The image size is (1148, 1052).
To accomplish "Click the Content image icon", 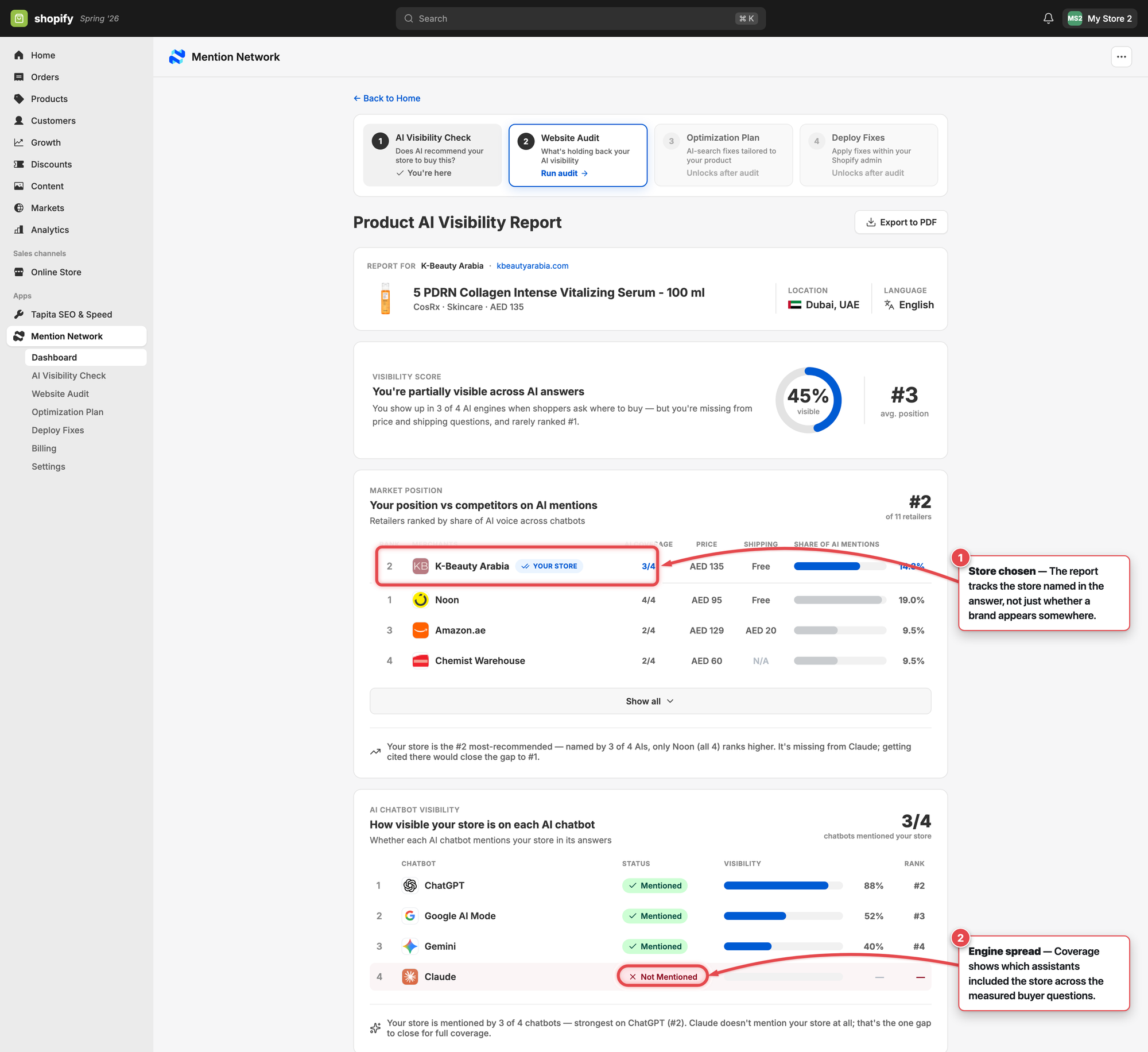I will [x=19, y=186].
